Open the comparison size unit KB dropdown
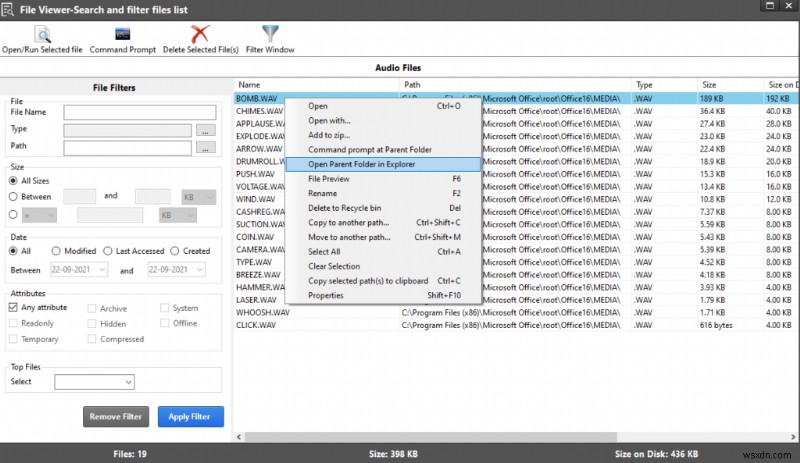This screenshot has height=463, width=800. 178,215
